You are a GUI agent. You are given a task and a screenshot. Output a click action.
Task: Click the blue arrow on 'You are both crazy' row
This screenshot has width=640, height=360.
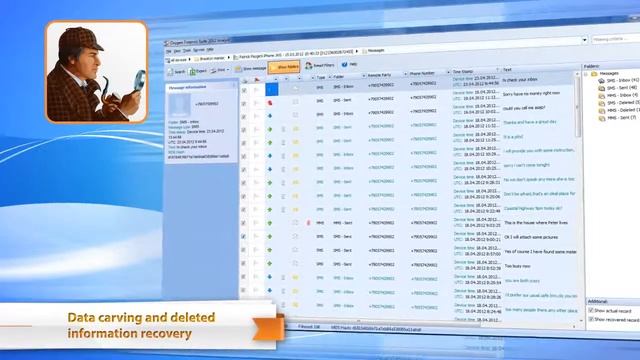click(x=270, y=277)
